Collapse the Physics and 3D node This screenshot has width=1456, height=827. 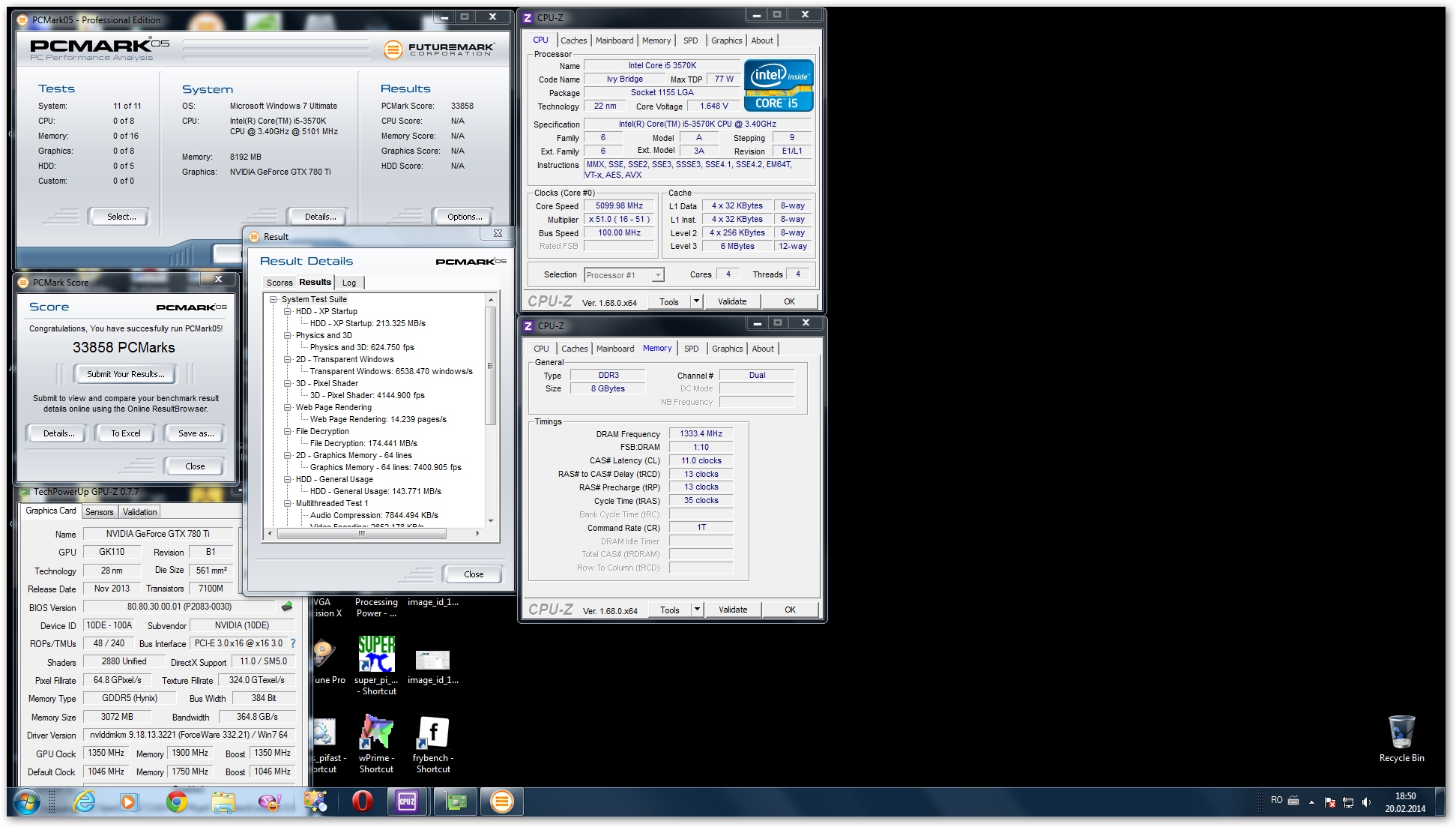pos(288,335)
